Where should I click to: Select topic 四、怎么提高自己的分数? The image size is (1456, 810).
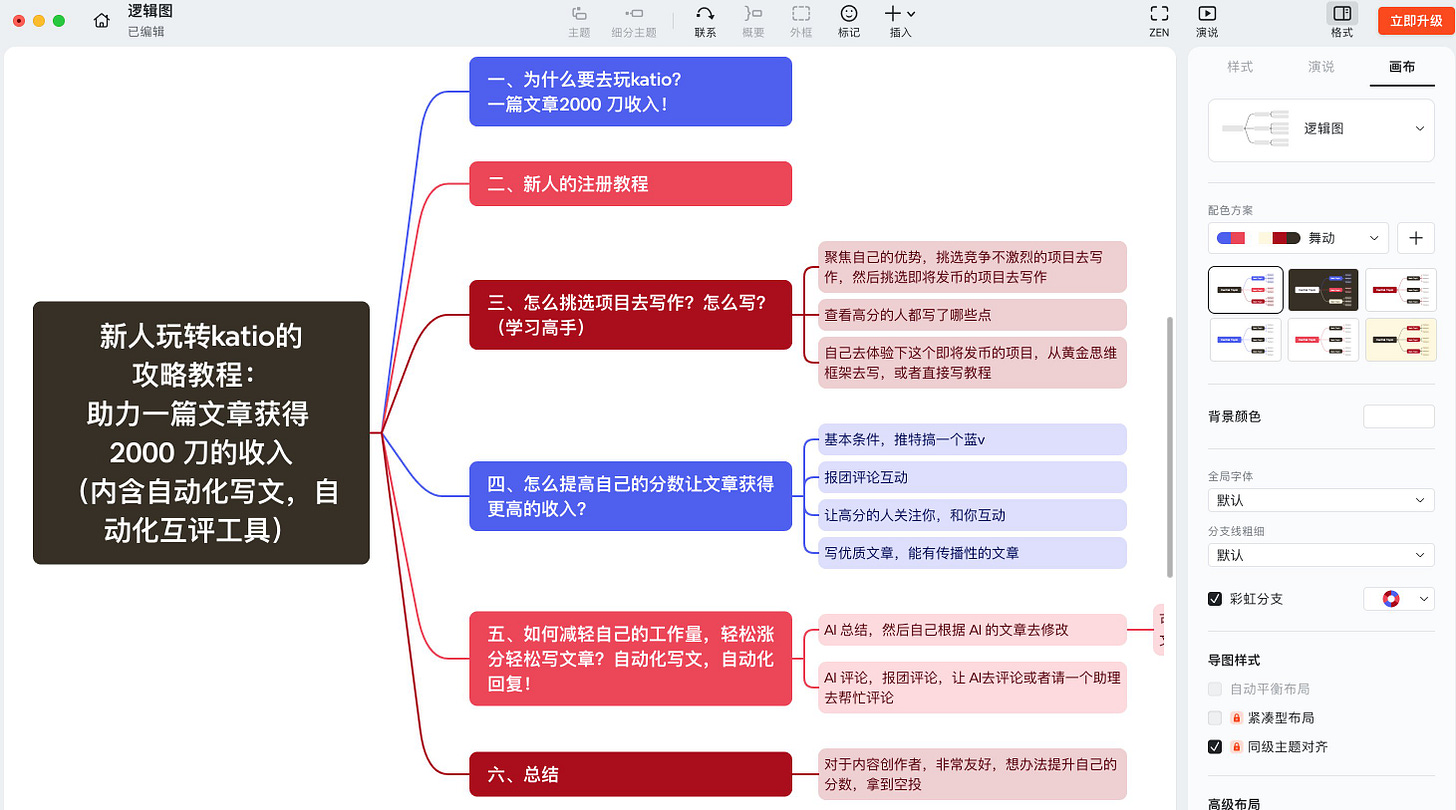630,496
